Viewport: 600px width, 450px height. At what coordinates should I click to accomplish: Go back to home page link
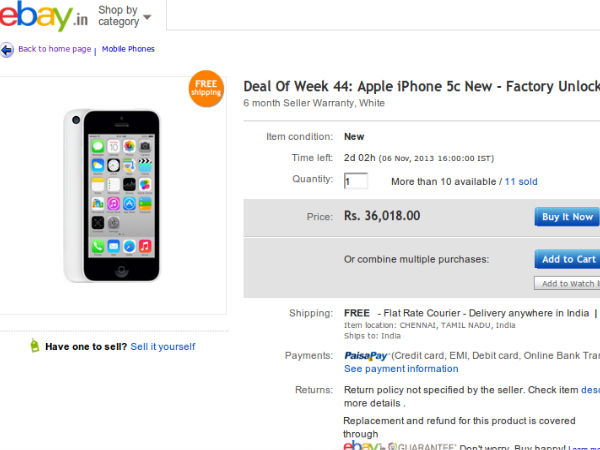[x=54, y=49]
